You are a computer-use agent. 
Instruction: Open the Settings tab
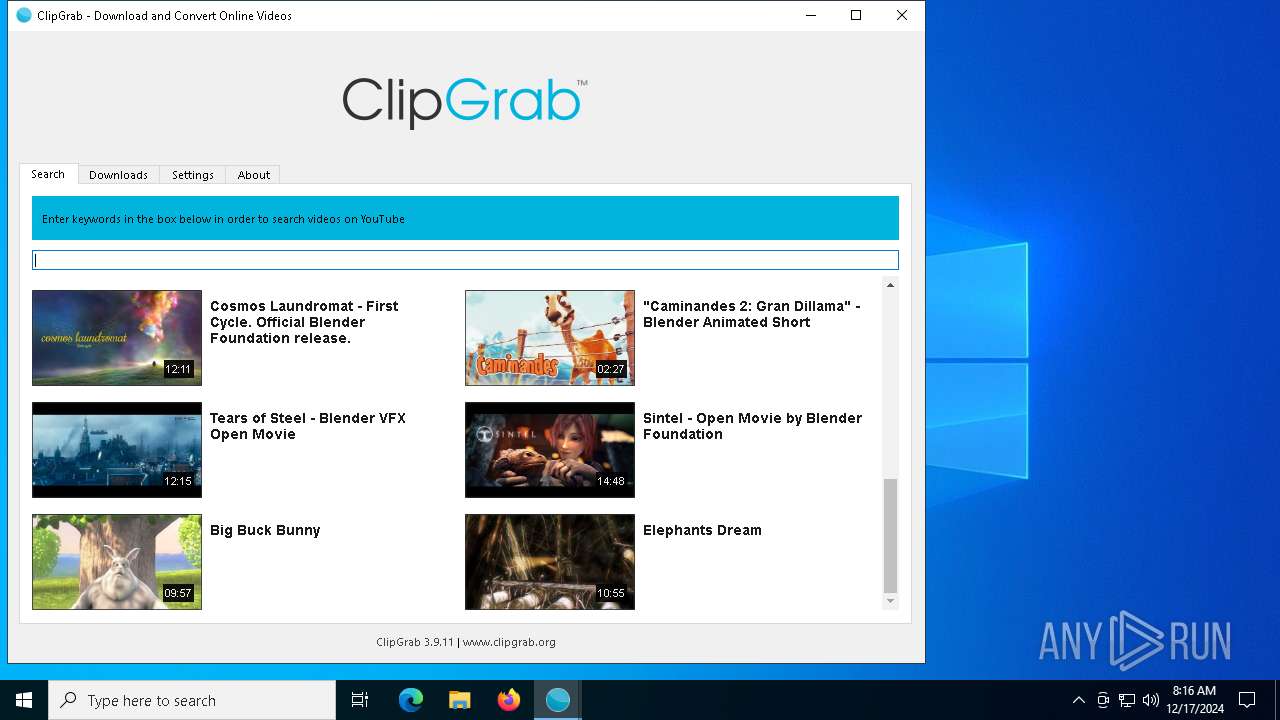click(193, 175)
